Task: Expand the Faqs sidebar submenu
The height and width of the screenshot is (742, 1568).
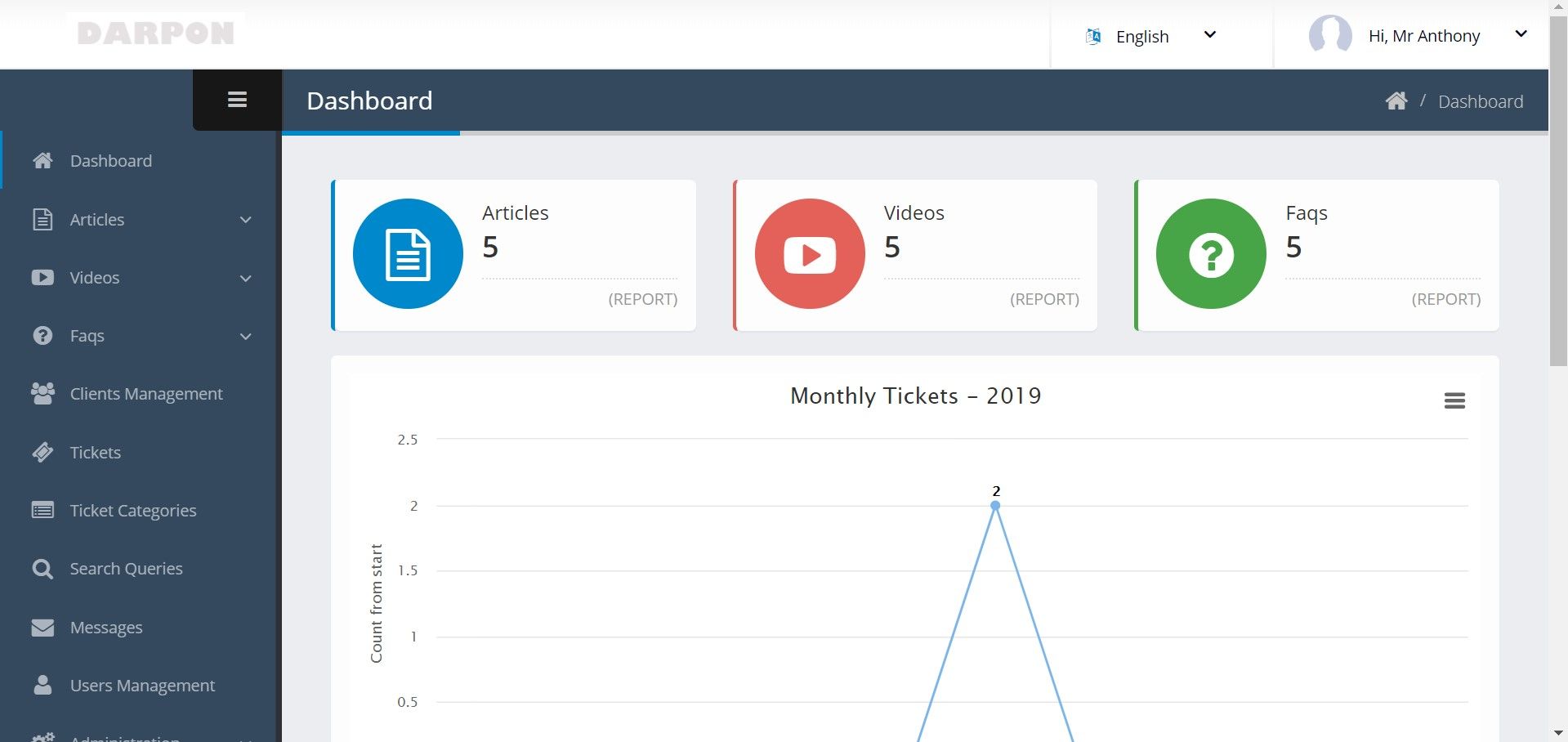Action: point(141,336)
